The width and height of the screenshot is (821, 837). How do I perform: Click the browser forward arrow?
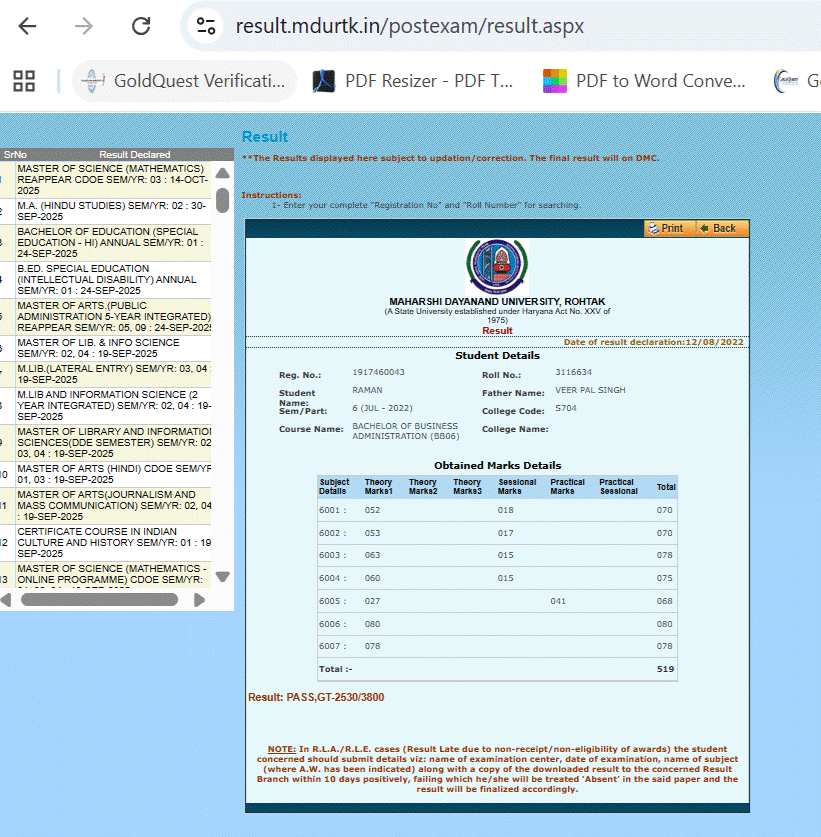[x=85, y=26]
